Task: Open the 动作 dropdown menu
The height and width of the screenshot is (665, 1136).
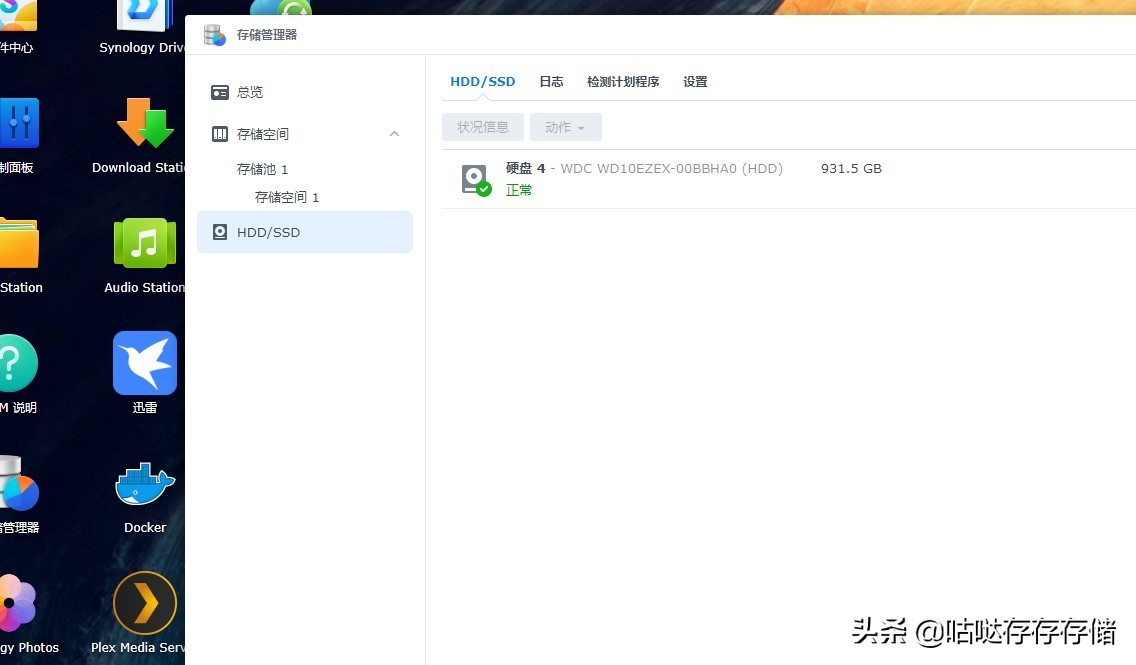Action: [x=565, y=127]
